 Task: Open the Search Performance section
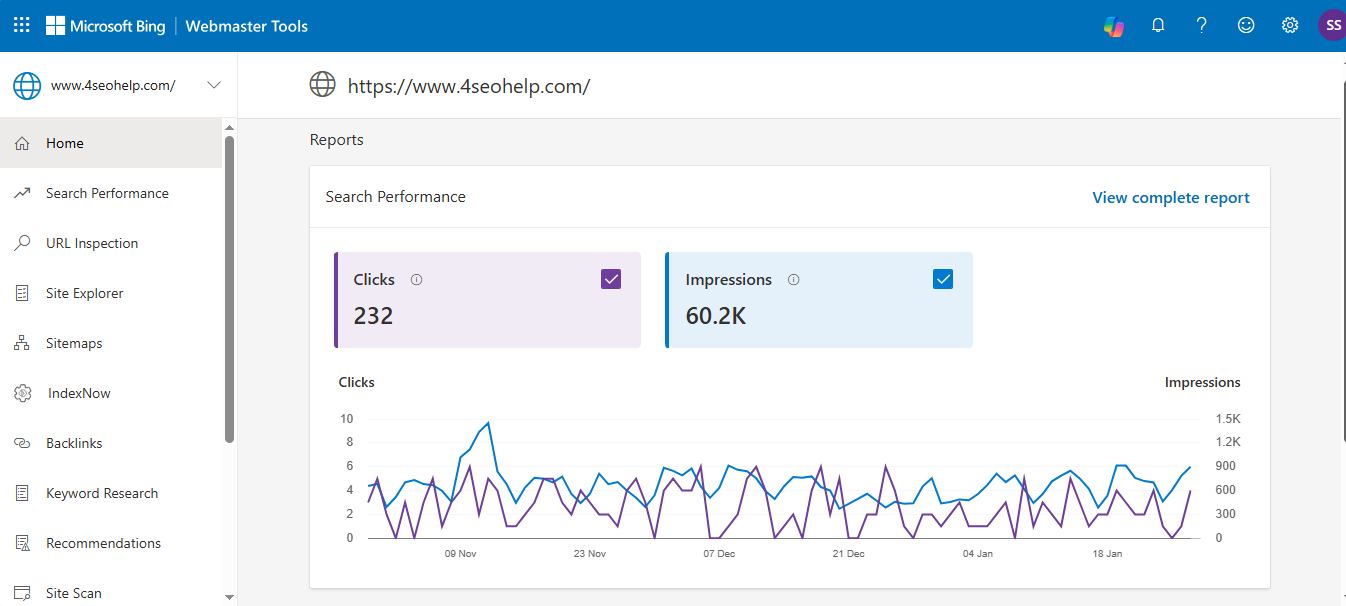click(107, 192)
